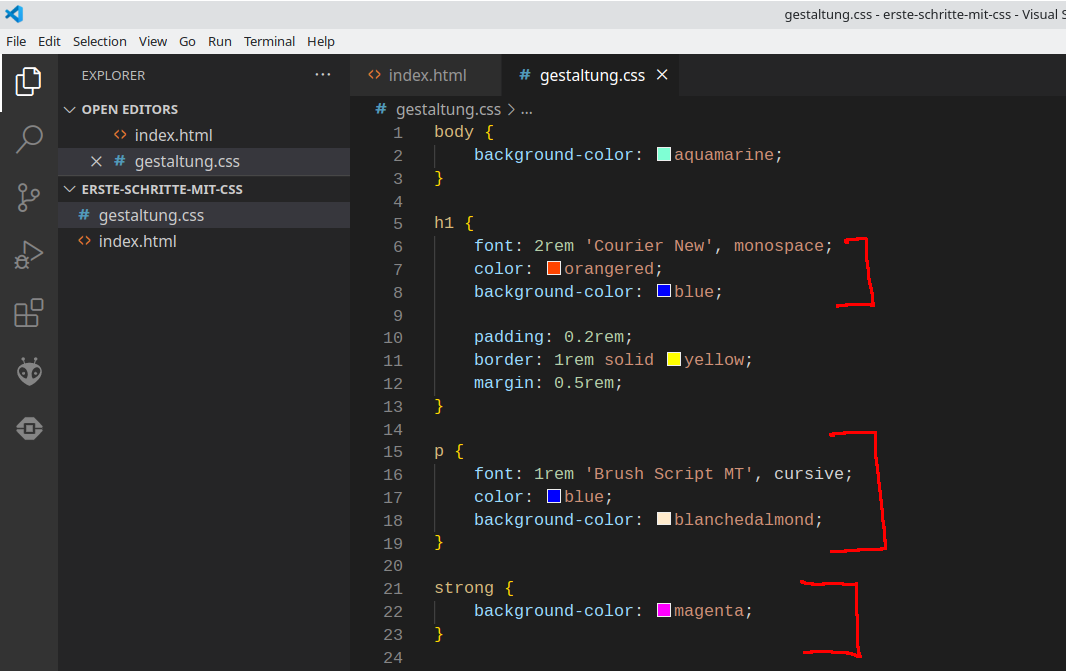Click the aquamarine color swatch on line 2

click(x=662, y=154)
